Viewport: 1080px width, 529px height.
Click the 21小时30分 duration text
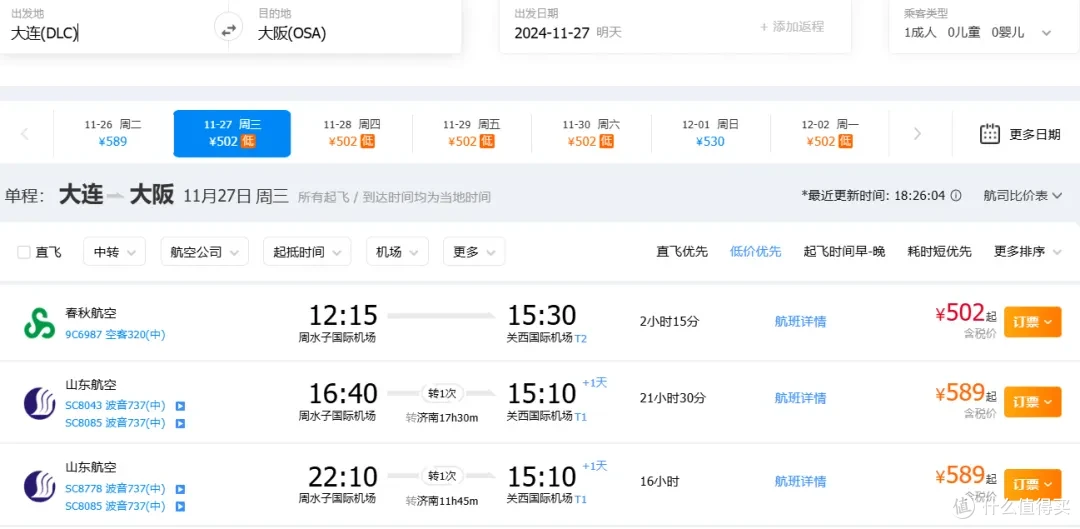click(673, 398)
